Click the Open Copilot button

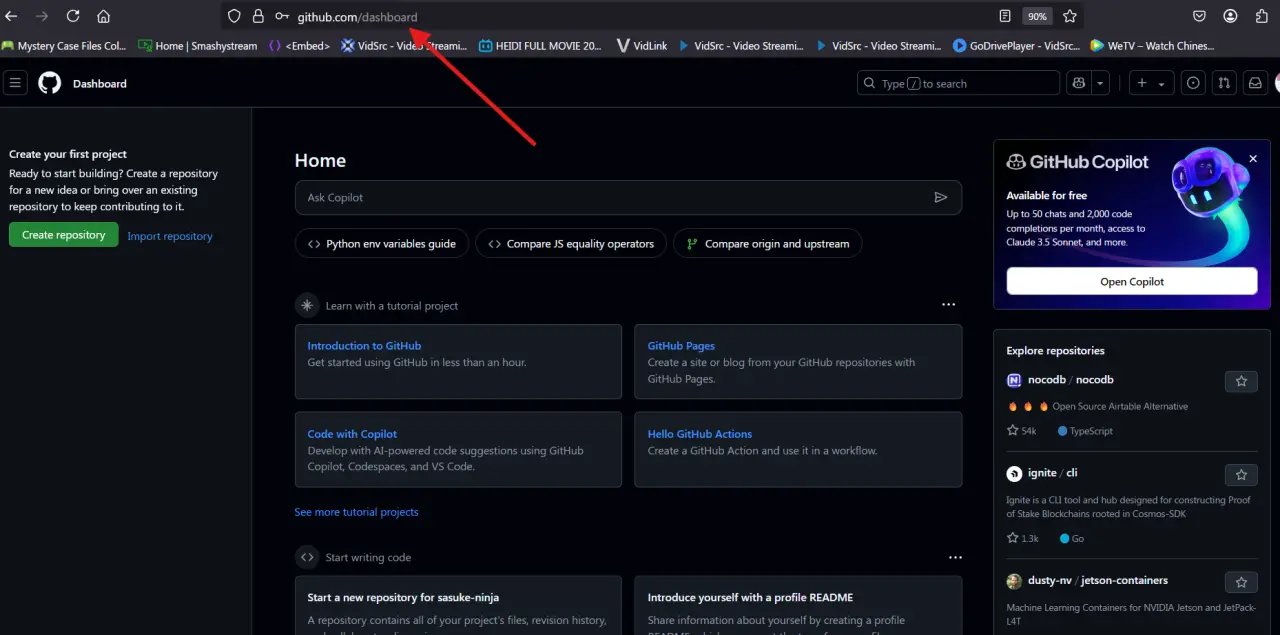click(1132, 281)
